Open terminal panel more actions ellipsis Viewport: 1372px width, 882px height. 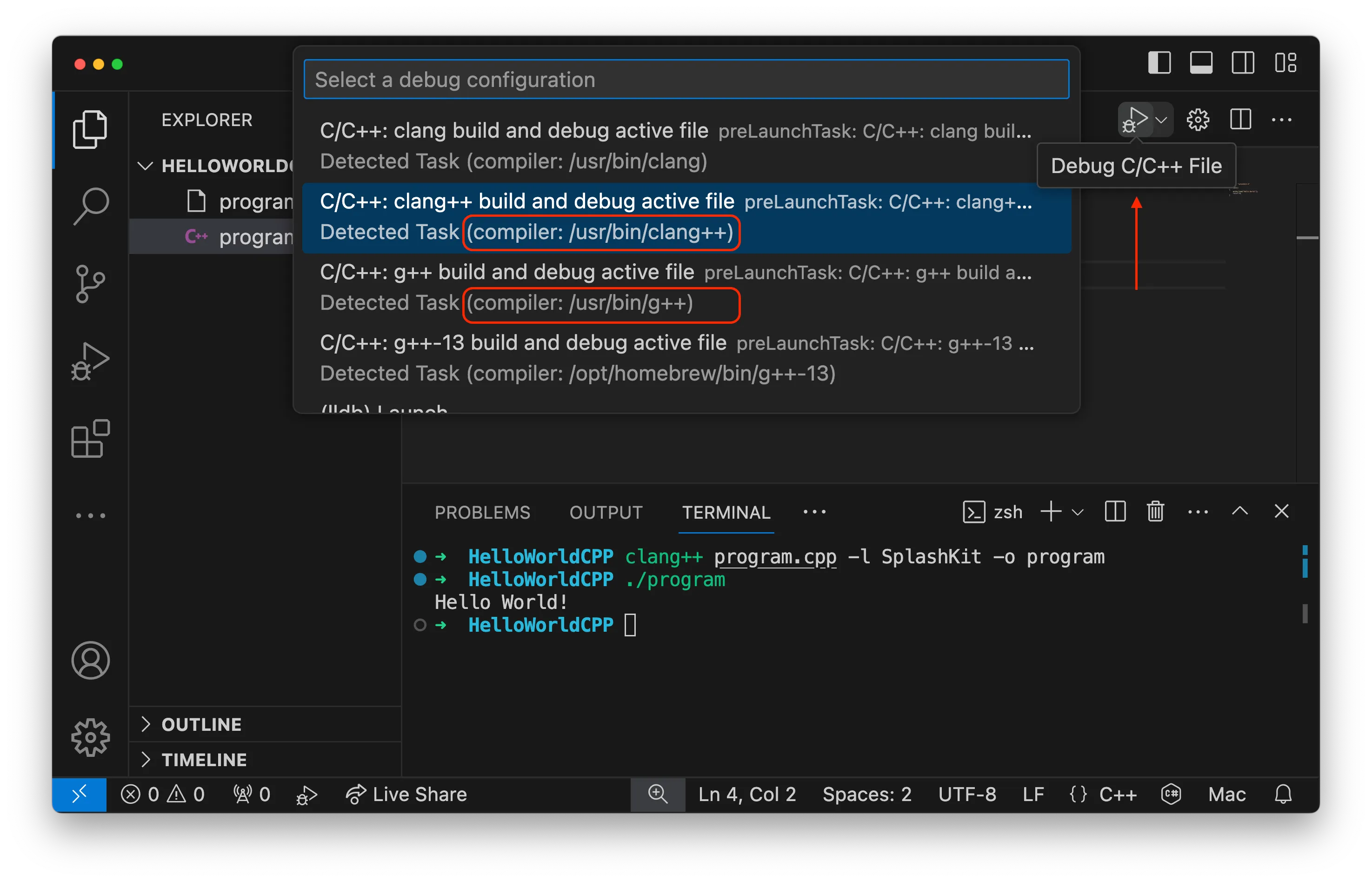tap(1197, 512)
